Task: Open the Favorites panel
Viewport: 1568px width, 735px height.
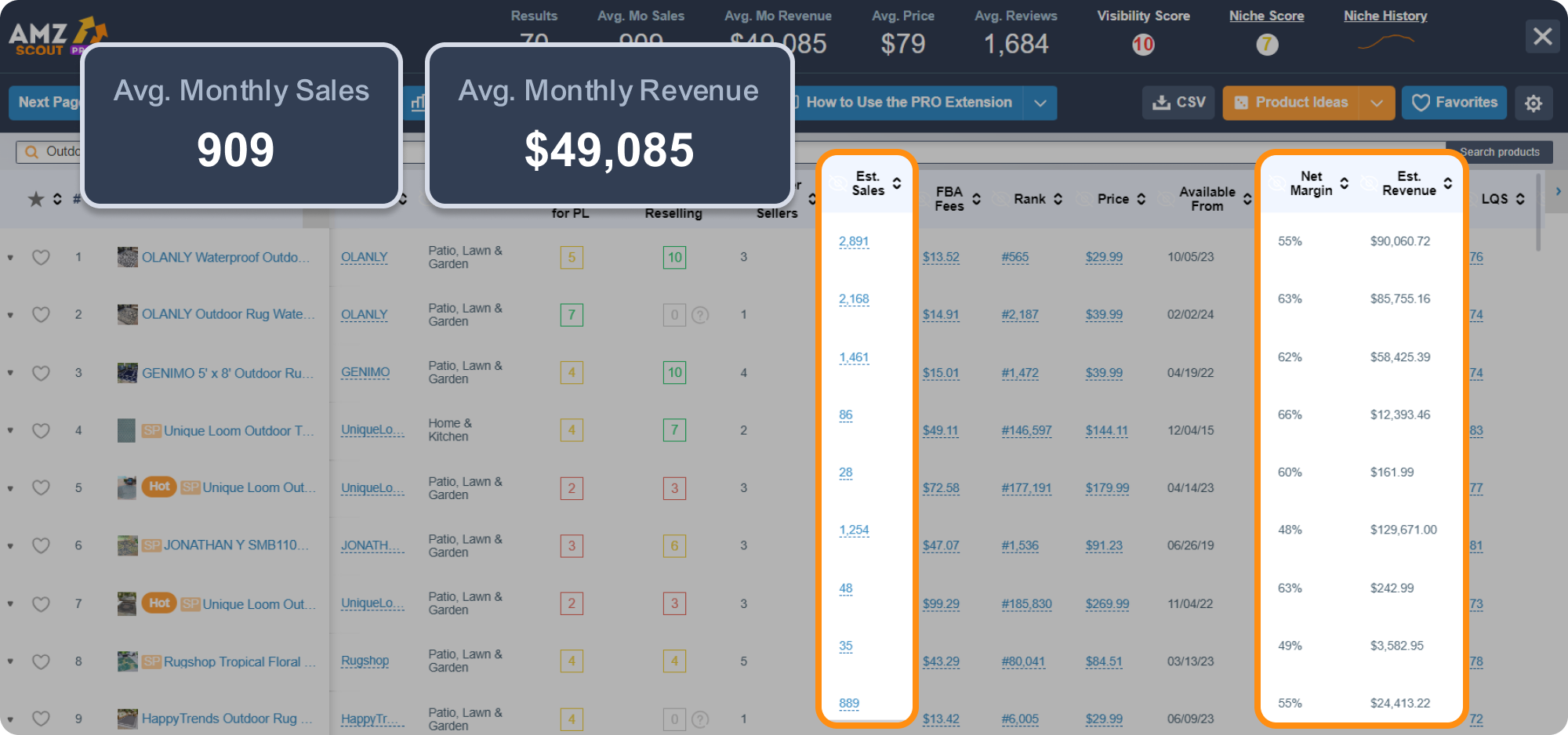Action: click(x=1454, y=103)
